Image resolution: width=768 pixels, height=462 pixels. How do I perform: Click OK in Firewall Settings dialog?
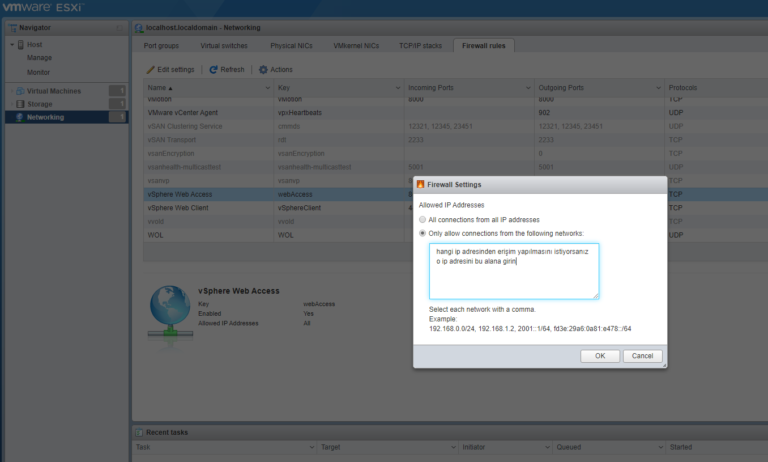[600, 356]
